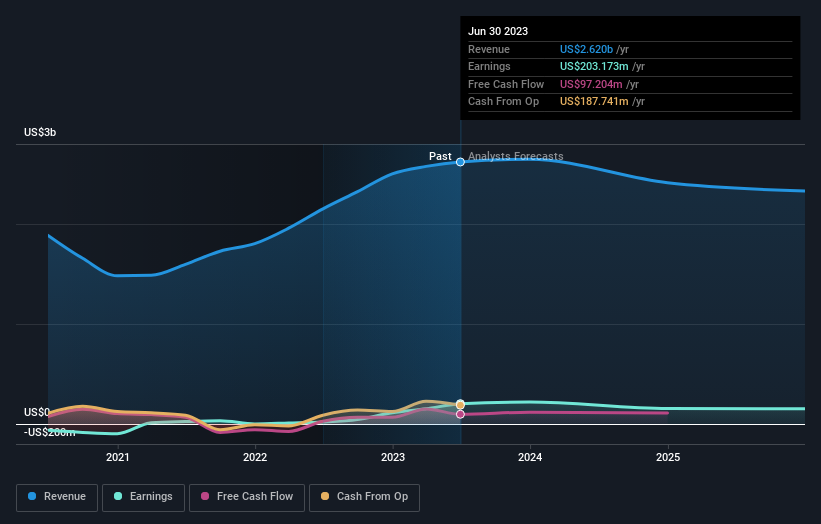Click the US$2.620b revenue value
The image size is (821, 524).
[586, 49]
